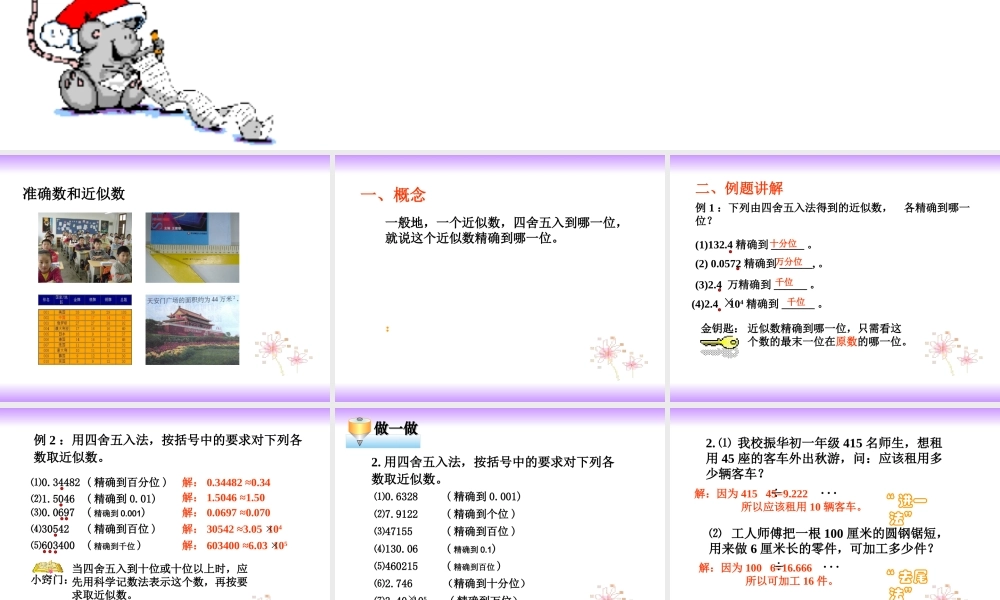The width and height of the screenshot is (1000, 600).
Task: Click the solution 0.34482 ≈0.34
Action: tap(239, 483)
